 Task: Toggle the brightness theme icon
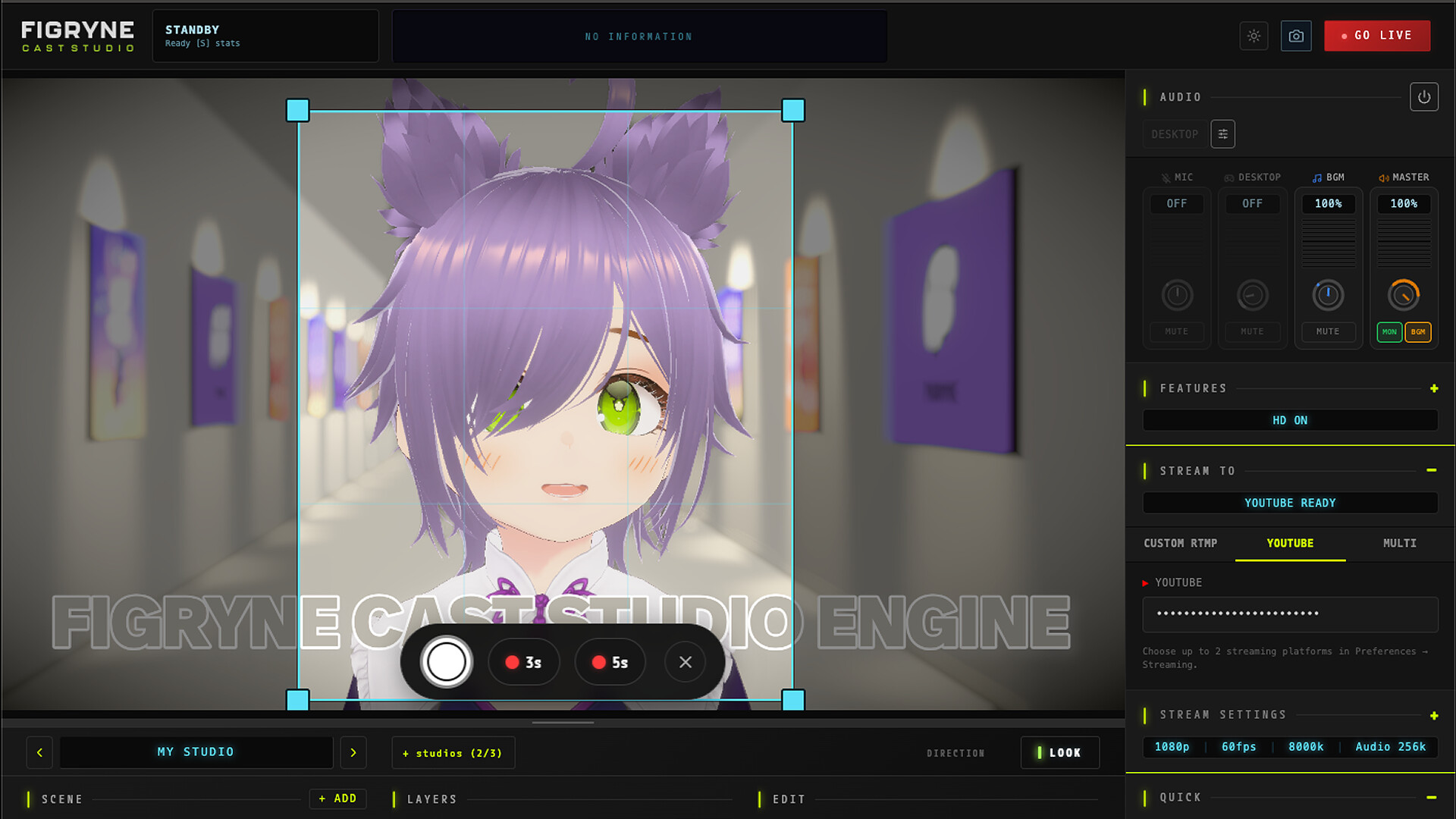1254,36
